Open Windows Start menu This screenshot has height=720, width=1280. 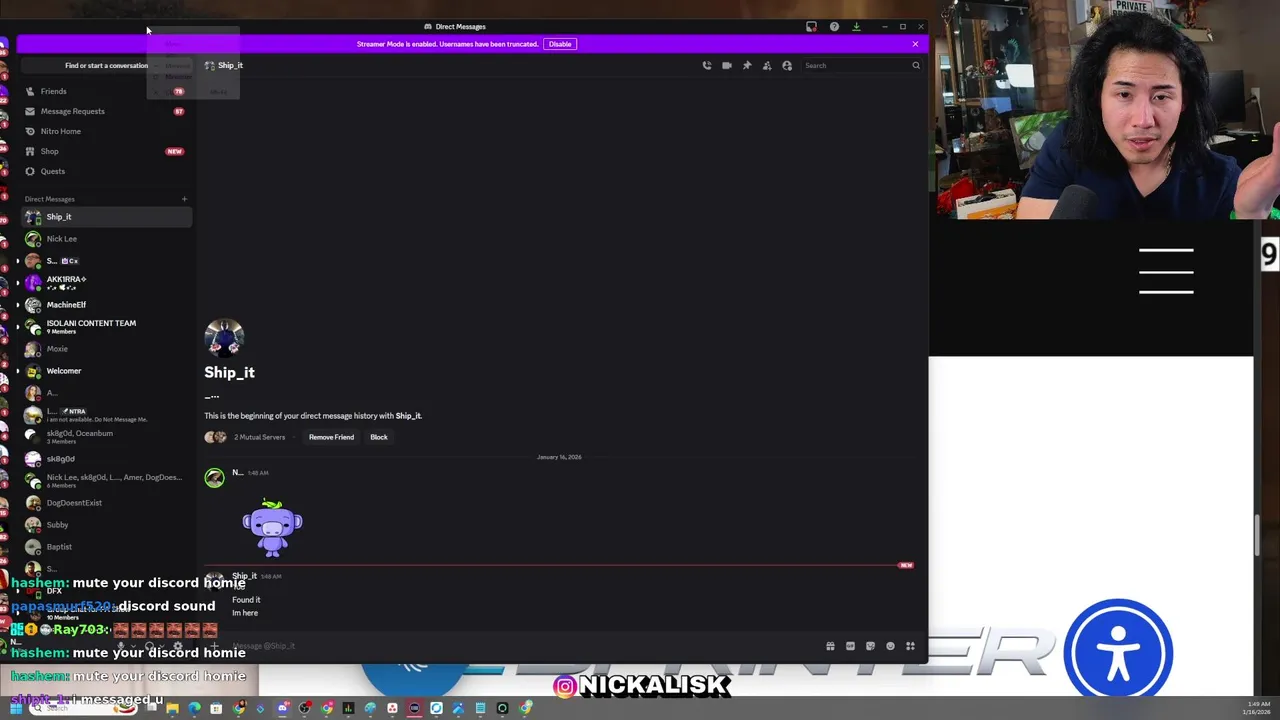[15, 709]
